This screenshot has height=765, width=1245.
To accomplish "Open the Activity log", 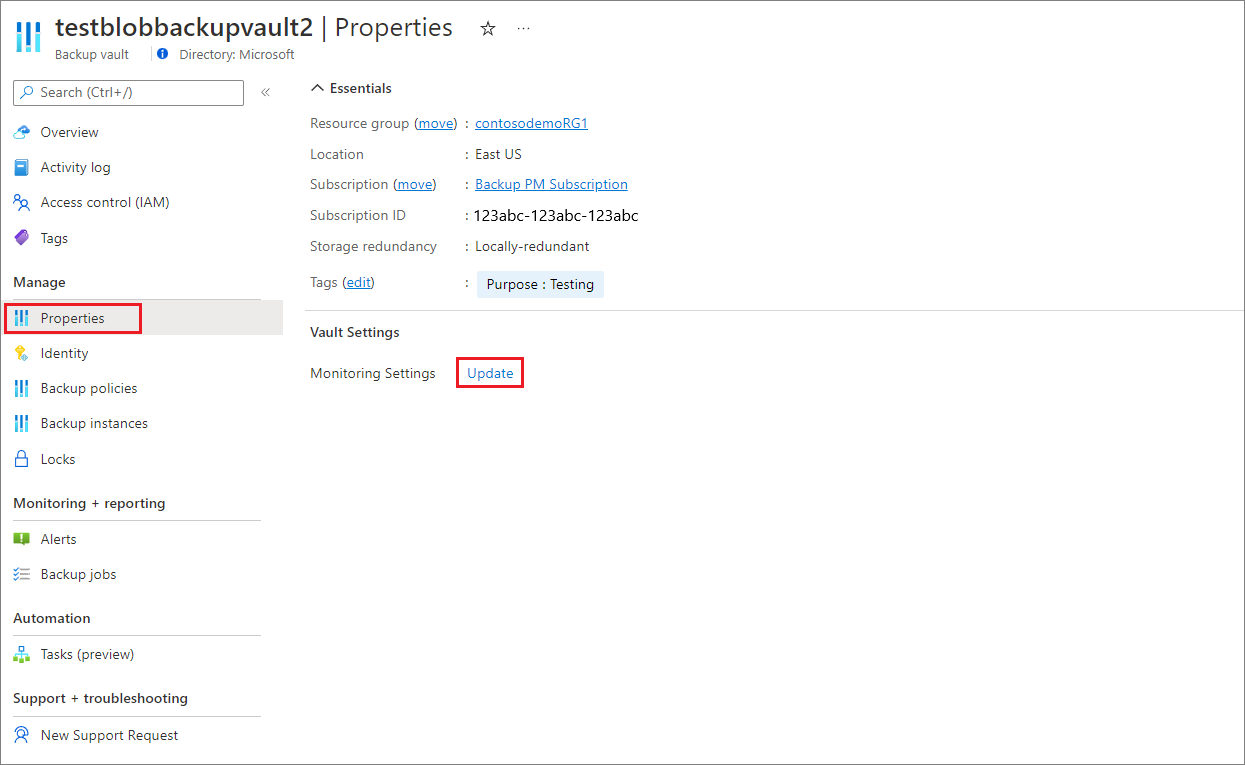I will (x=75, y=166).
